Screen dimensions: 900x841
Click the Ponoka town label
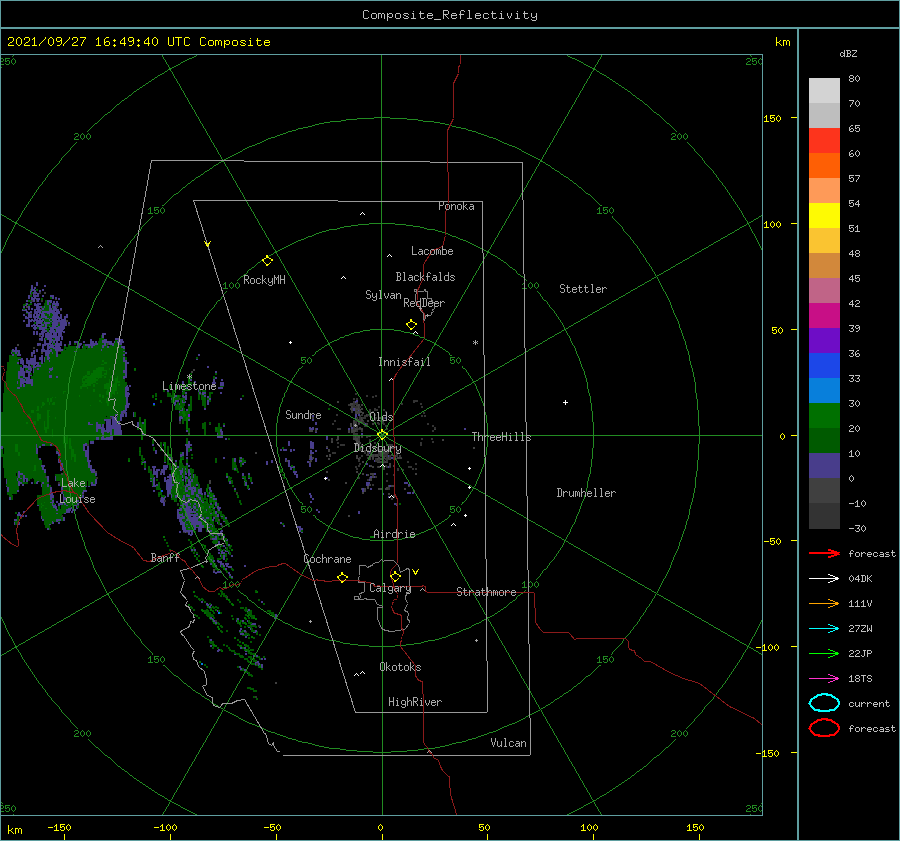coord(456,206)
